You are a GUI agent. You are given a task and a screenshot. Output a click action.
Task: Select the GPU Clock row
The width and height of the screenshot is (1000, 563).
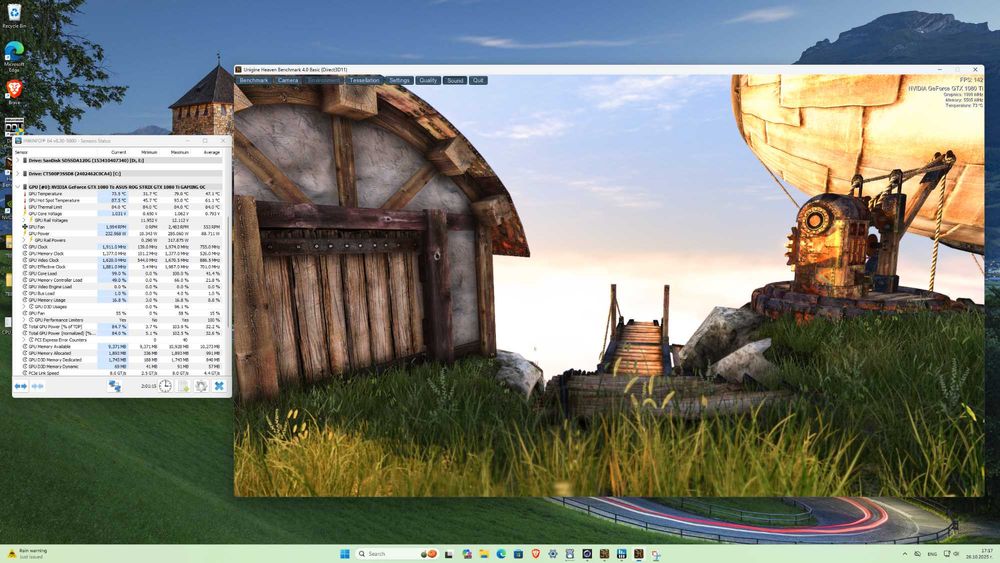tap(121, 247)
